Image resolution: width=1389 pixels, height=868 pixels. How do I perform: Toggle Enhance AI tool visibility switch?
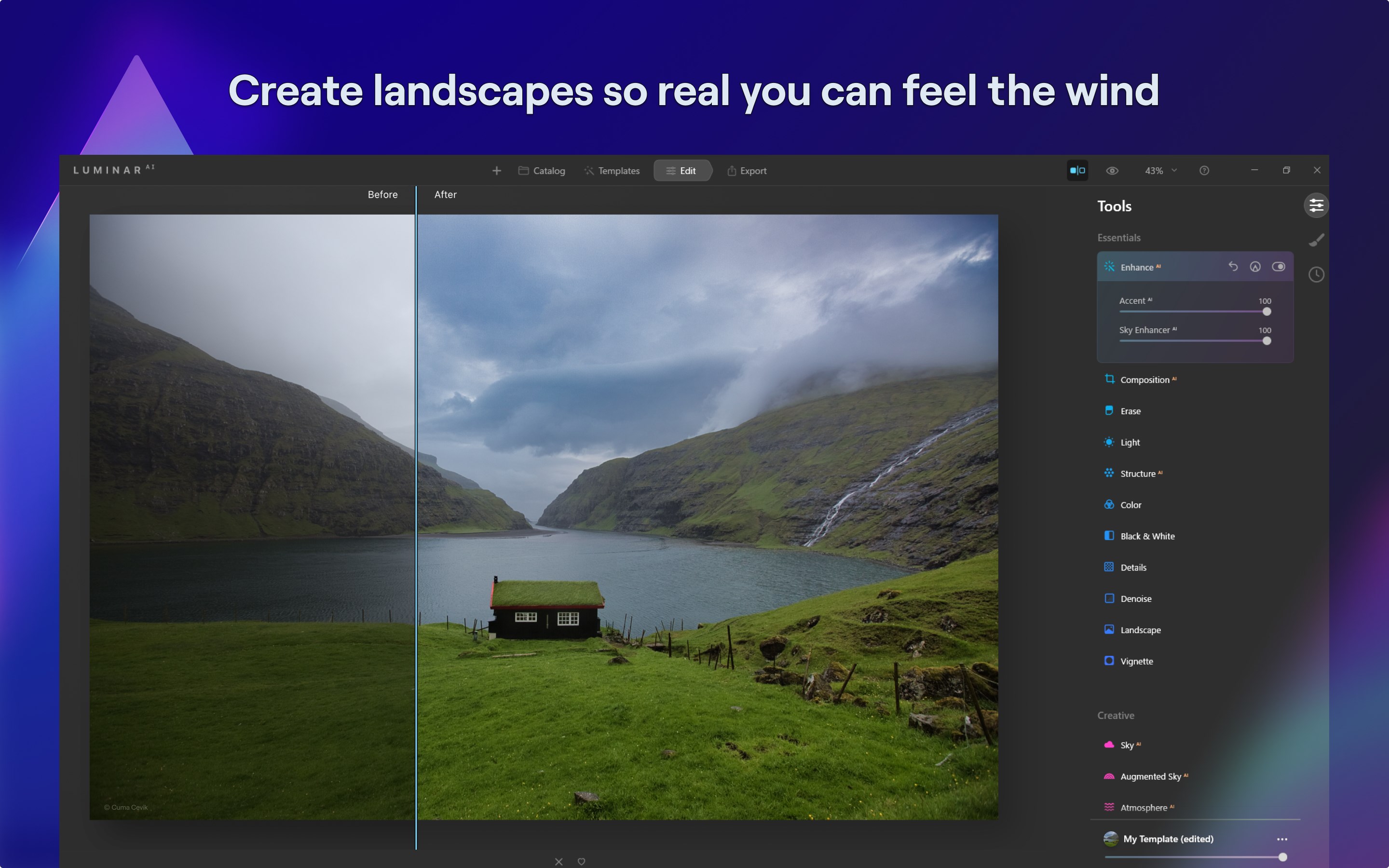[1278, 266]
